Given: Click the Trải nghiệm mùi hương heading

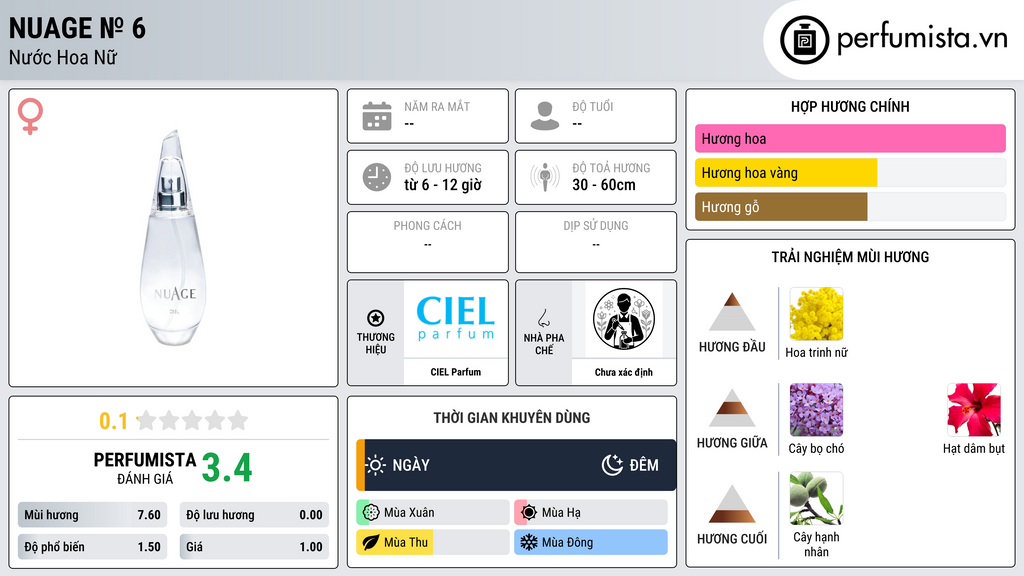Looking at the screenshot, I should (850, 257).
